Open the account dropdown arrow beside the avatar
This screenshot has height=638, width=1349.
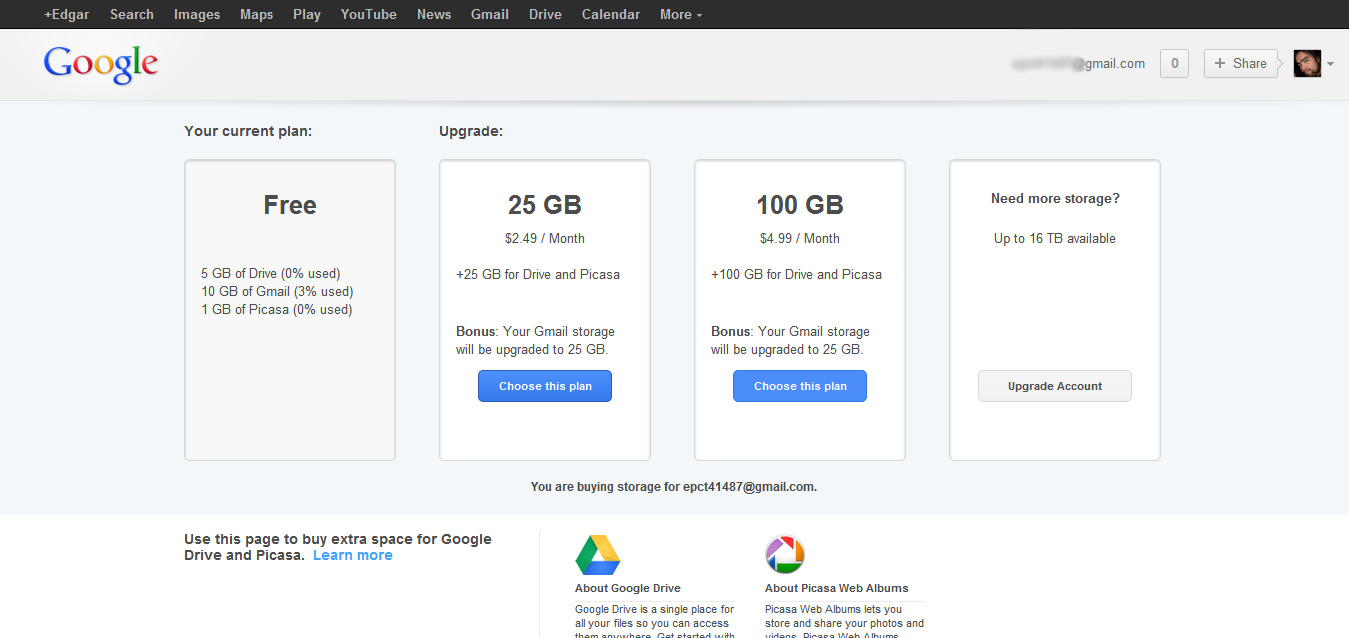coord(1329,63)
